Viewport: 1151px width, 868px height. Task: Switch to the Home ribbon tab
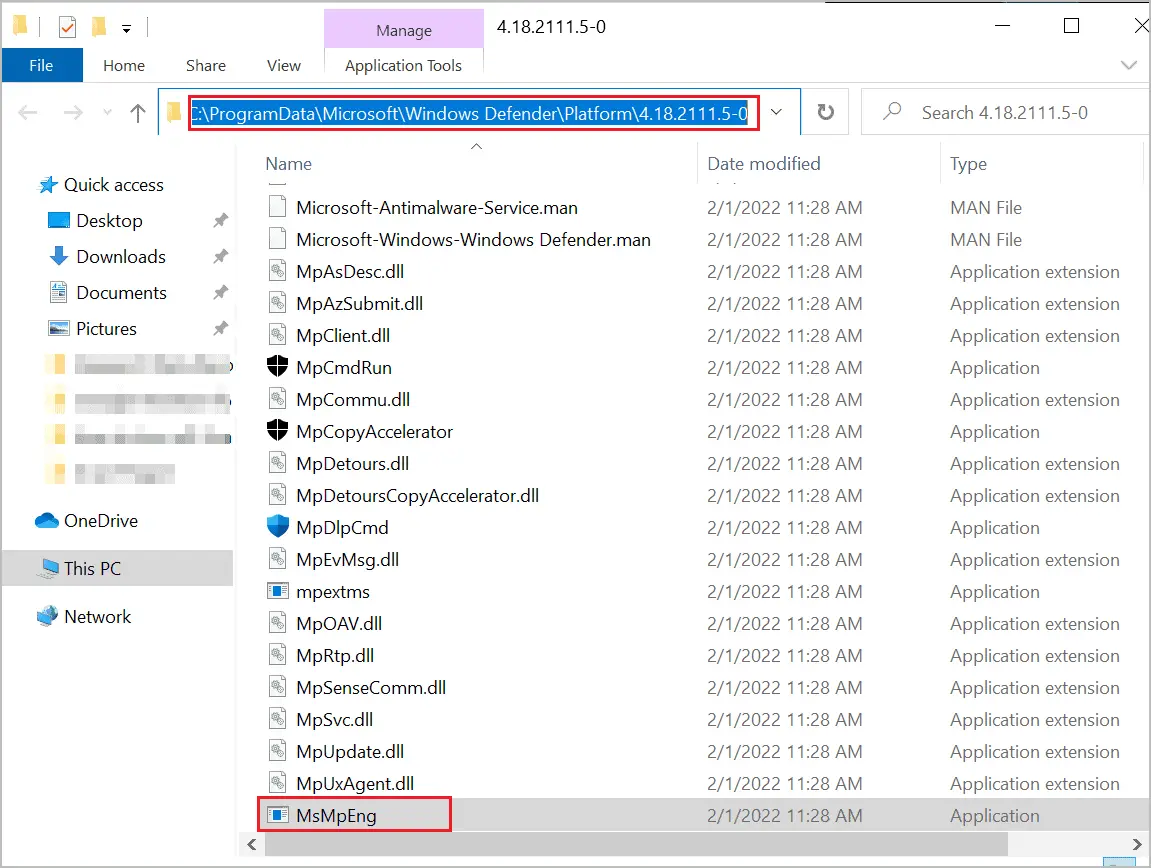[124, 65]
